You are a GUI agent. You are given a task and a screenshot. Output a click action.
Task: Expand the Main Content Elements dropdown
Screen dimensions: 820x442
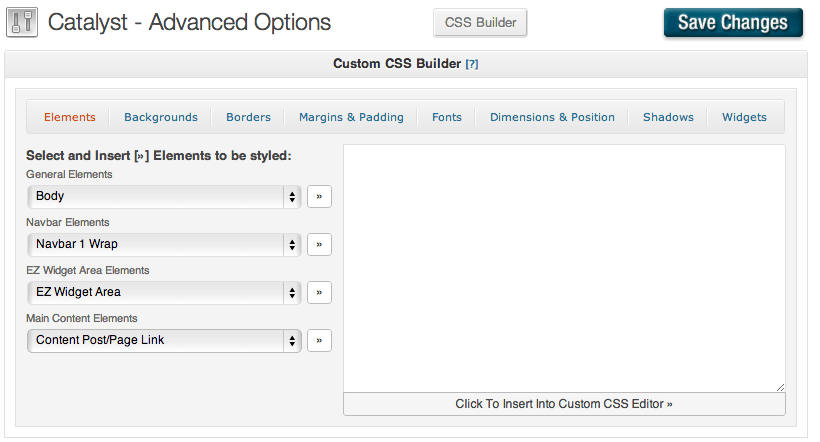[164, 341]
